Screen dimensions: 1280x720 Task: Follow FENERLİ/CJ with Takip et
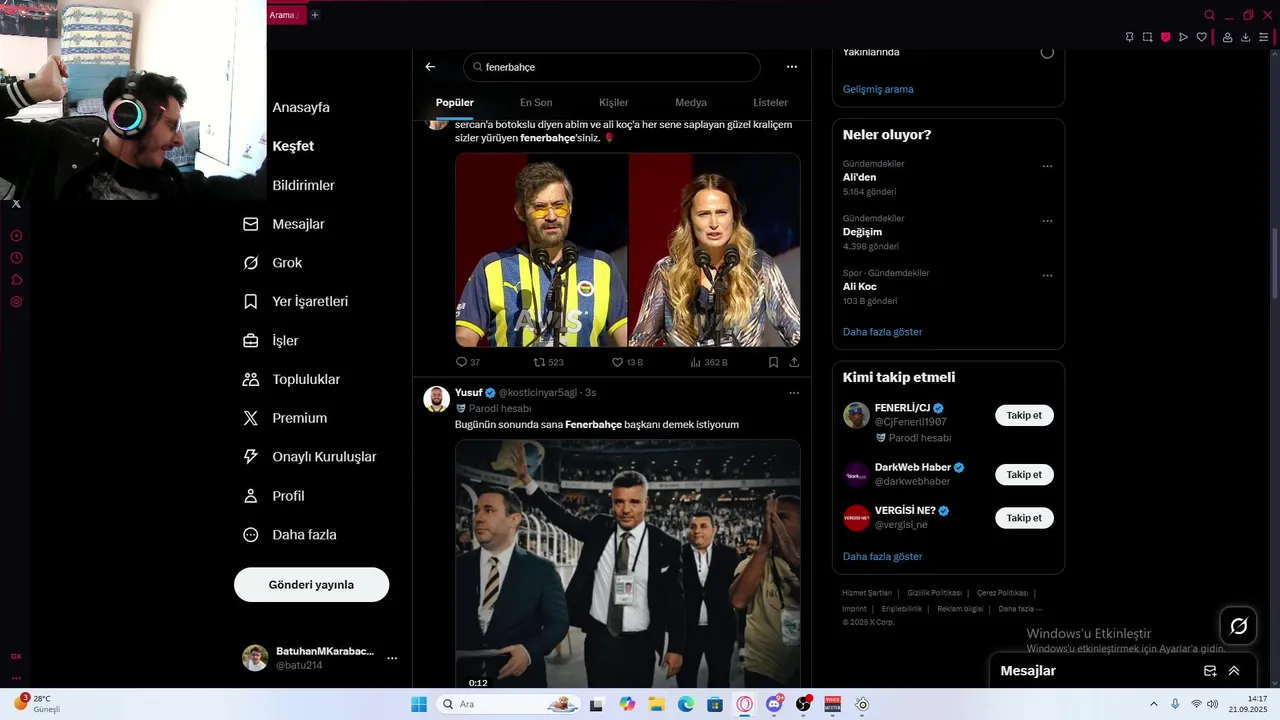point(1024,415)
